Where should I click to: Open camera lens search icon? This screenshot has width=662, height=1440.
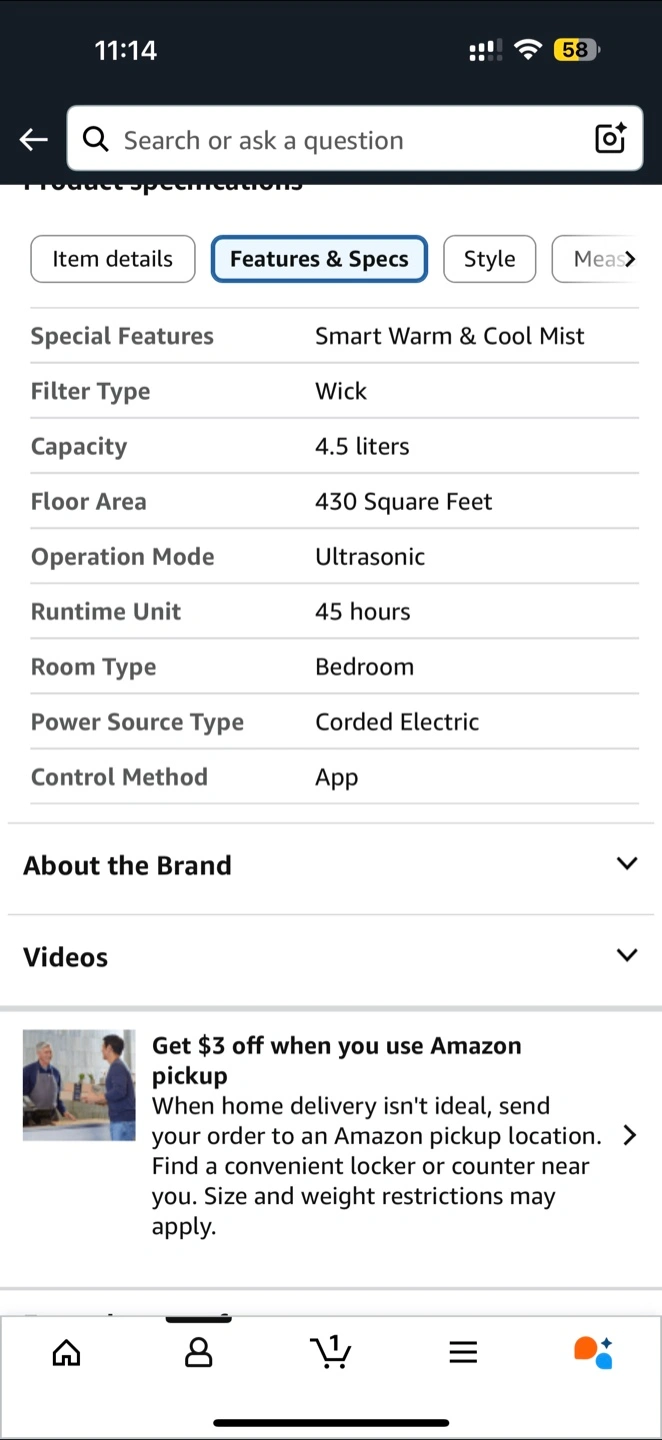tap(610, 138)
